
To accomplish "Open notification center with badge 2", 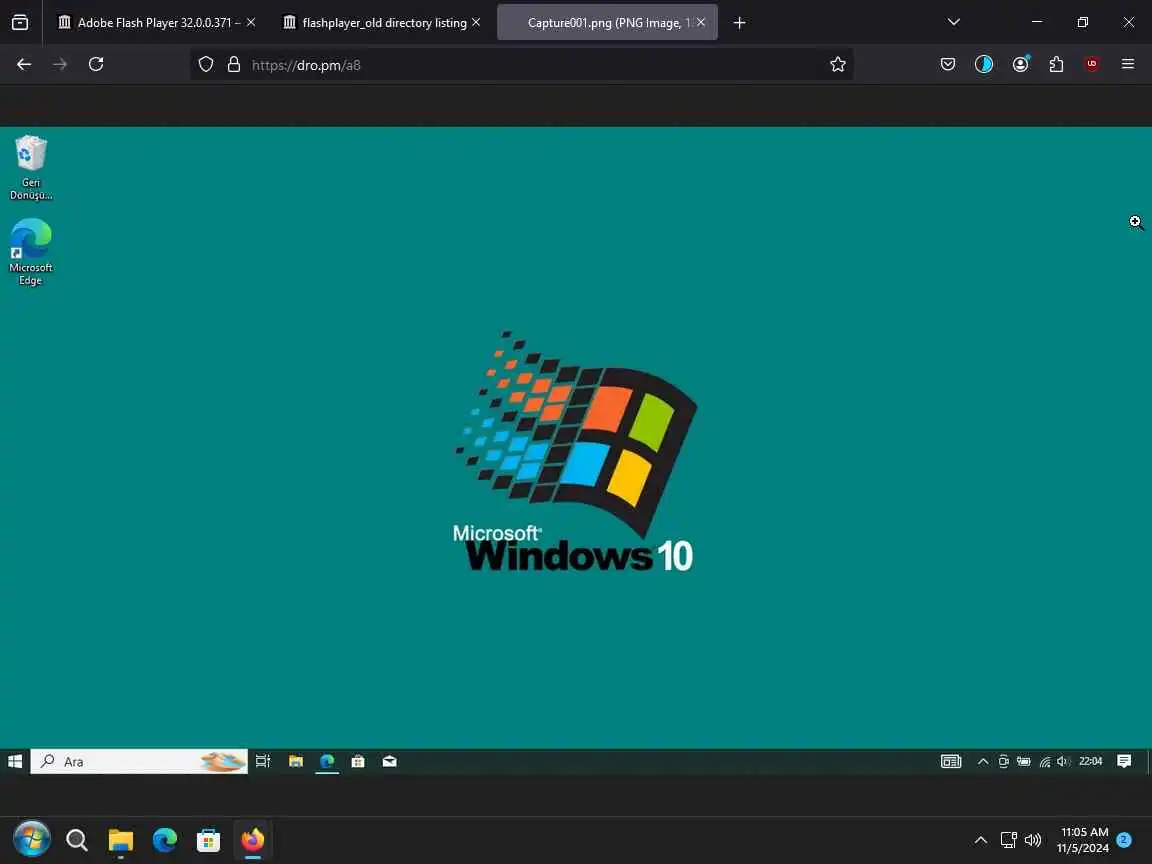I will (1123, 840).
